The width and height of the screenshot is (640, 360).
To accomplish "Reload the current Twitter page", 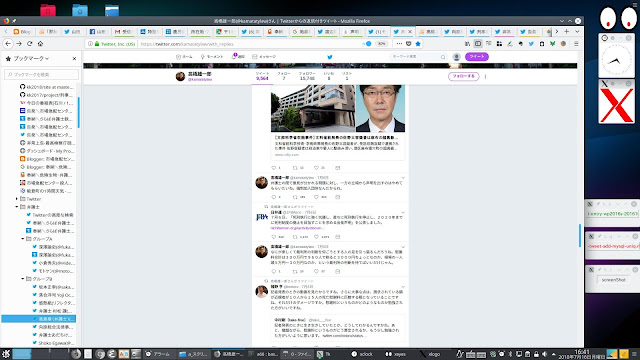I will pyautogui.click(x=29, y=44).
